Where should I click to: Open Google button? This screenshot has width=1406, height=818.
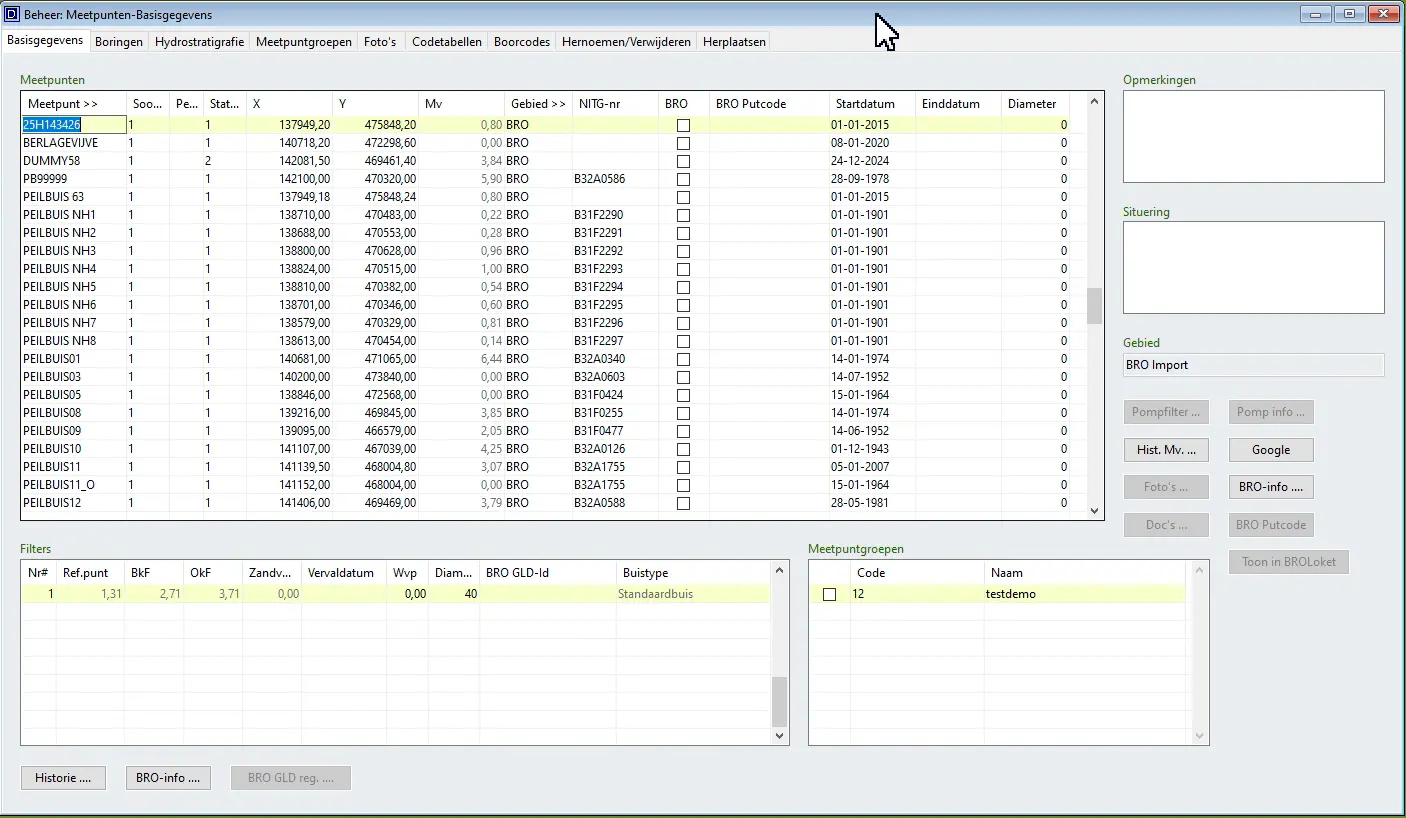(1271, 450)
